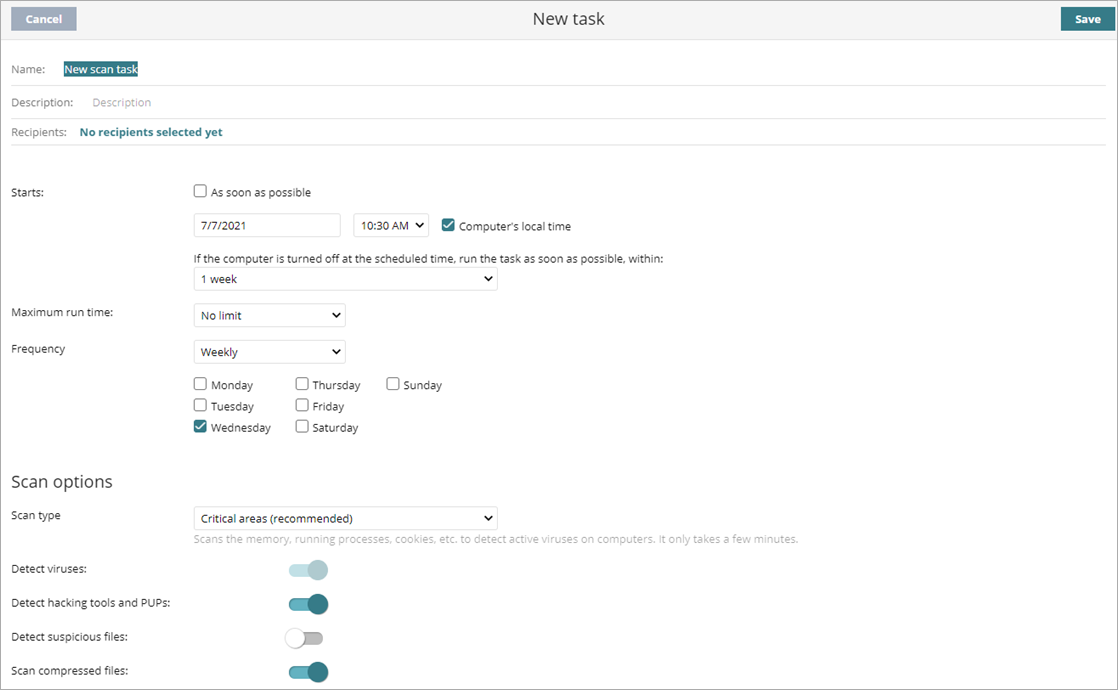
Task: Open the Maximum run time dropdown
Action: pyautogui.click(x=269, y=315)
